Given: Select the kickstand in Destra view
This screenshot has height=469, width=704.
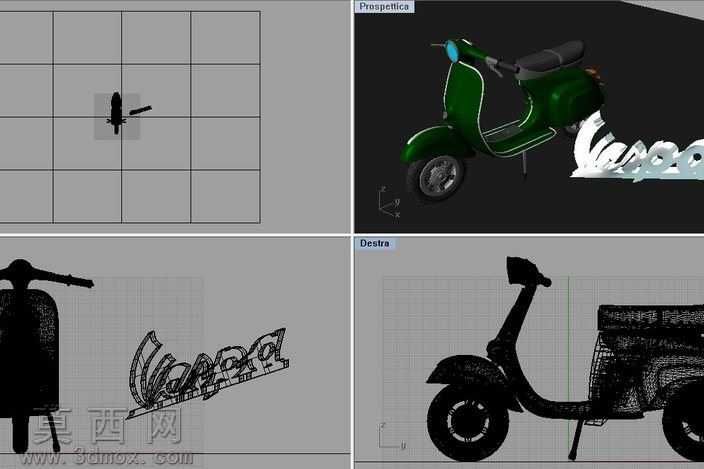Looking at the screenshot, I should click(x=576, y=437).
